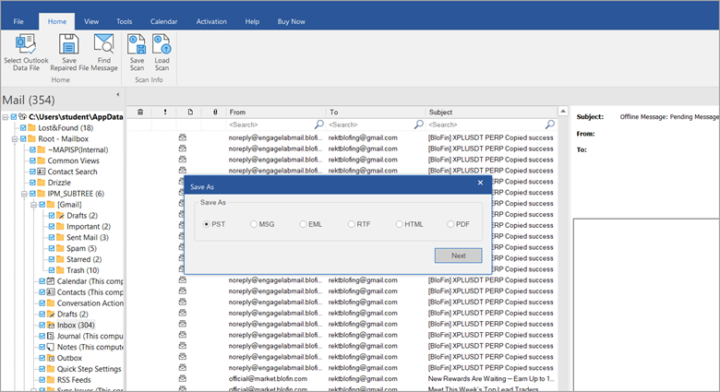Open the Help tab
Image resolution: width=720 pixels, height=392 pixels.
252,22
